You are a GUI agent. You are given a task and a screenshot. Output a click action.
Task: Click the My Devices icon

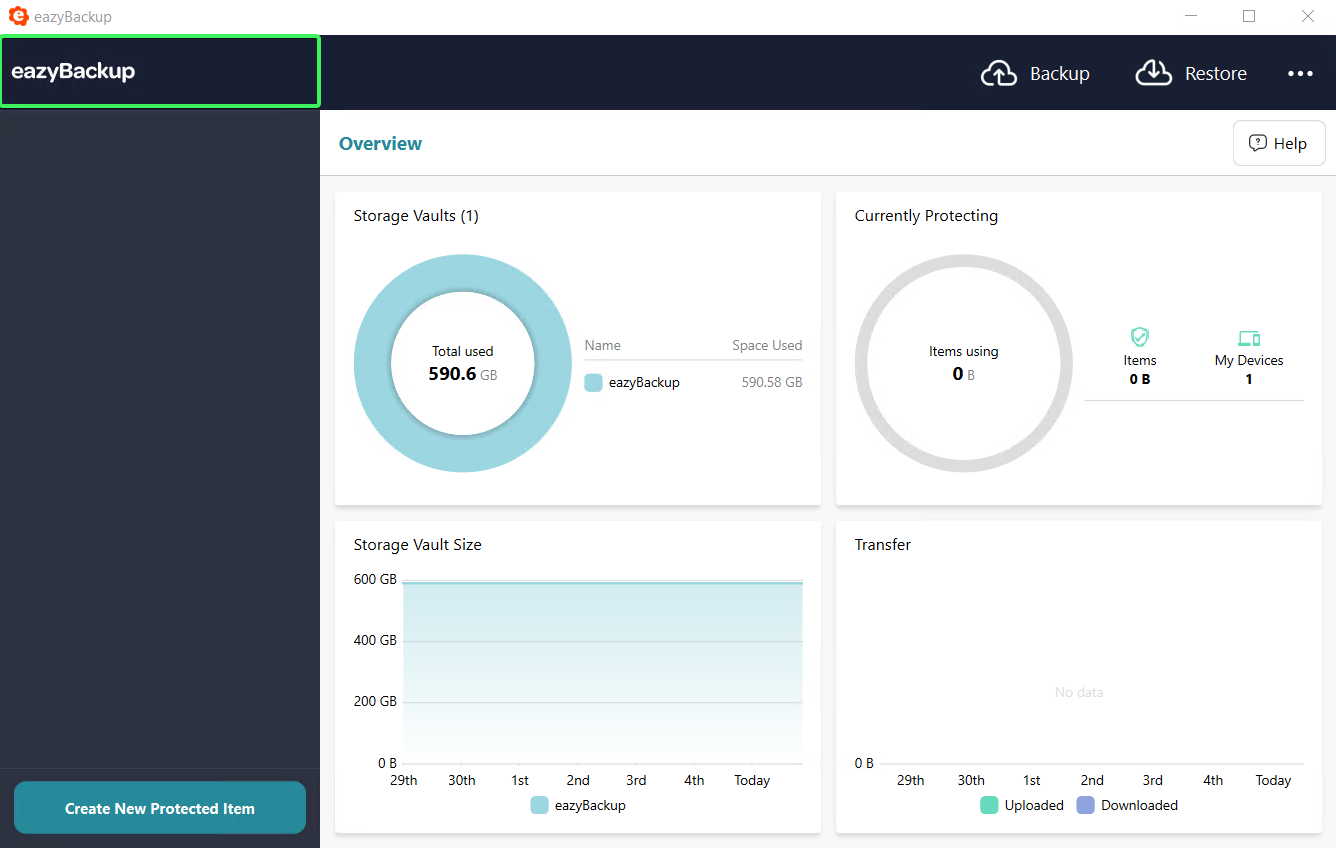tap(1248, 338)
